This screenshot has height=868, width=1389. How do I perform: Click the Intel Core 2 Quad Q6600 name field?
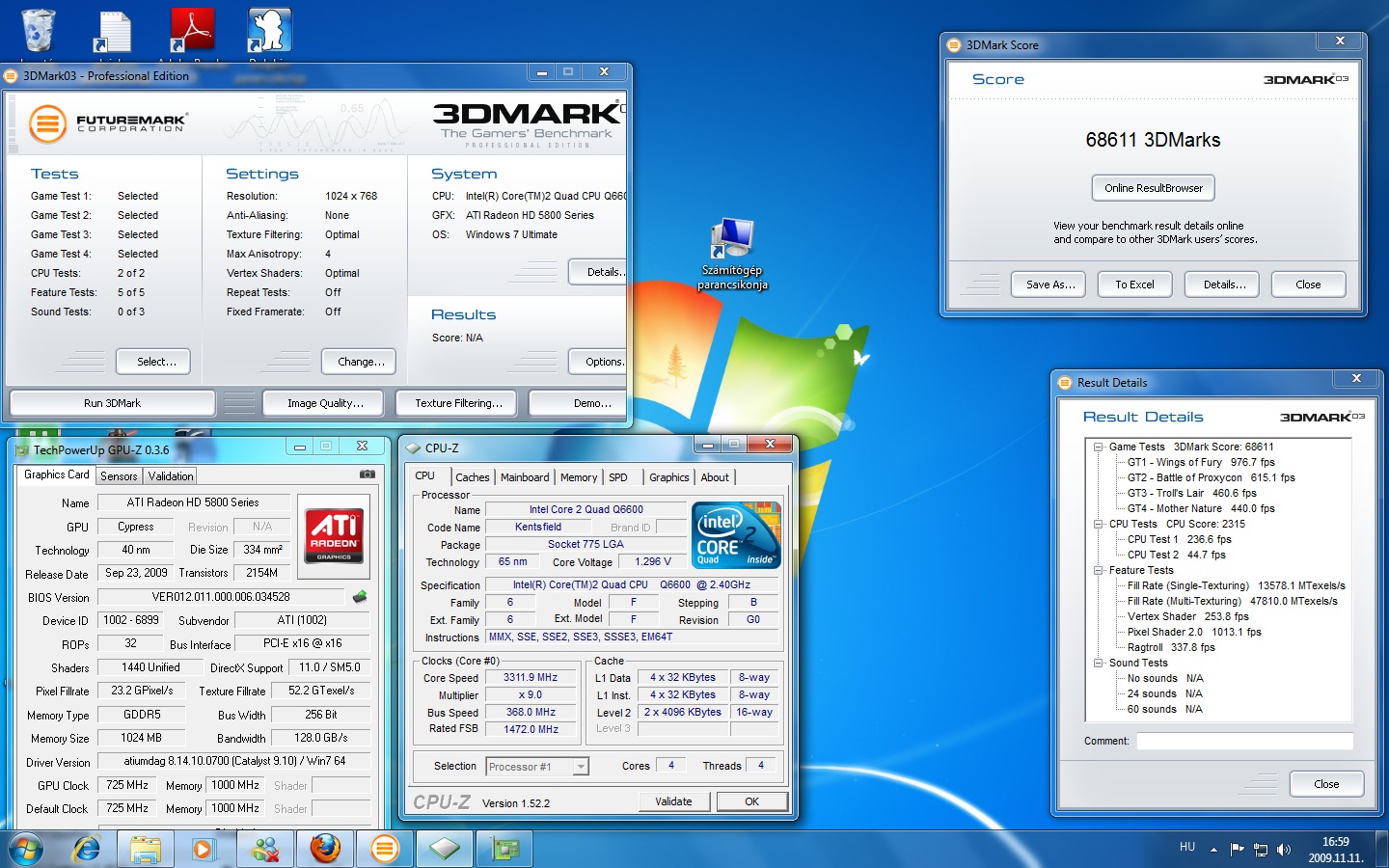586,509
